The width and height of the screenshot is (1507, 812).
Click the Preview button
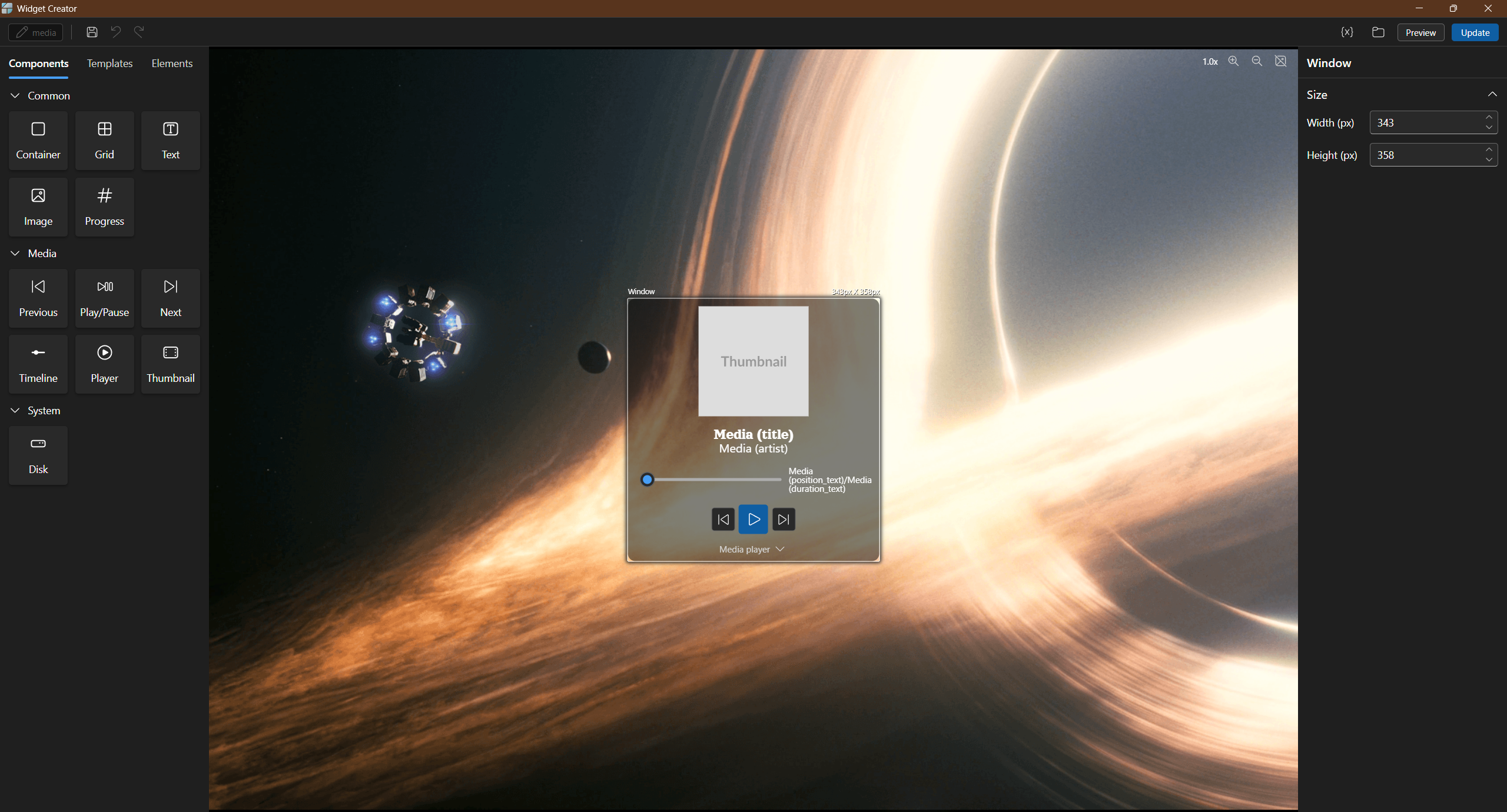[x=1420, y=32]
